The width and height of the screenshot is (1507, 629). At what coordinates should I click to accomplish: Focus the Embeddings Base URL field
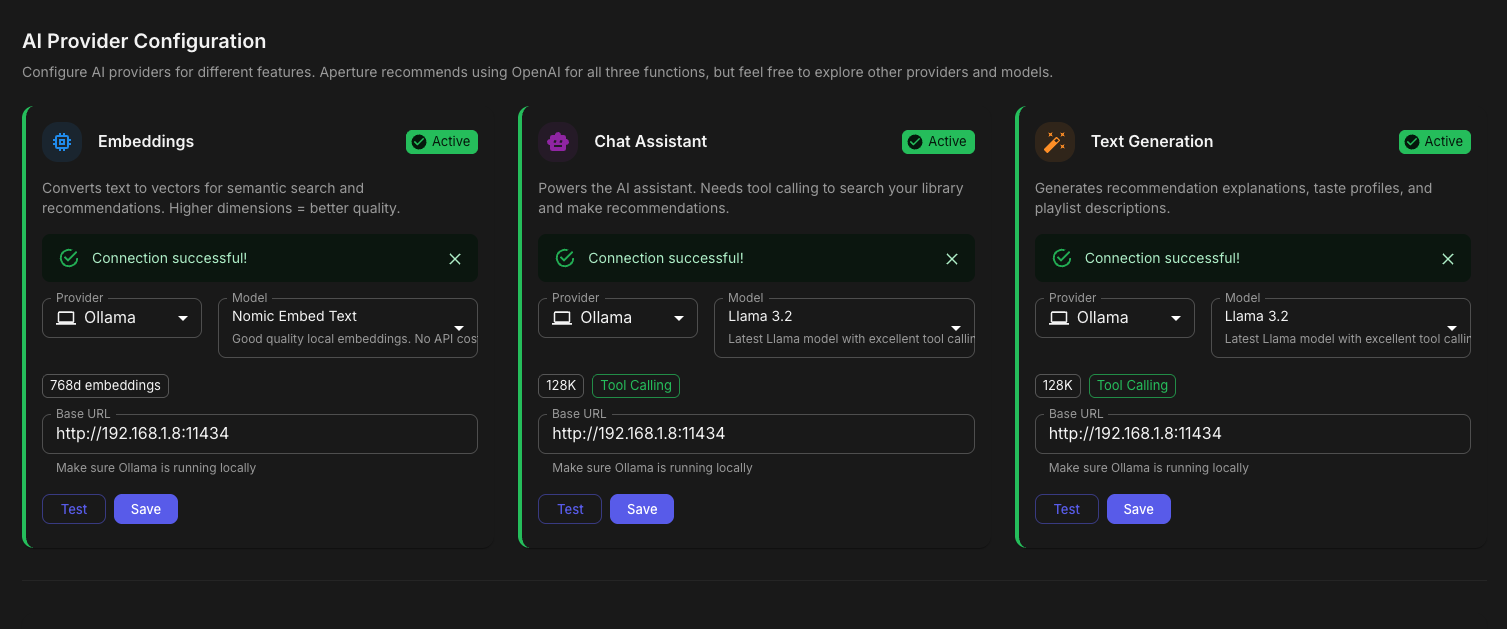click(x=260, y=434)
